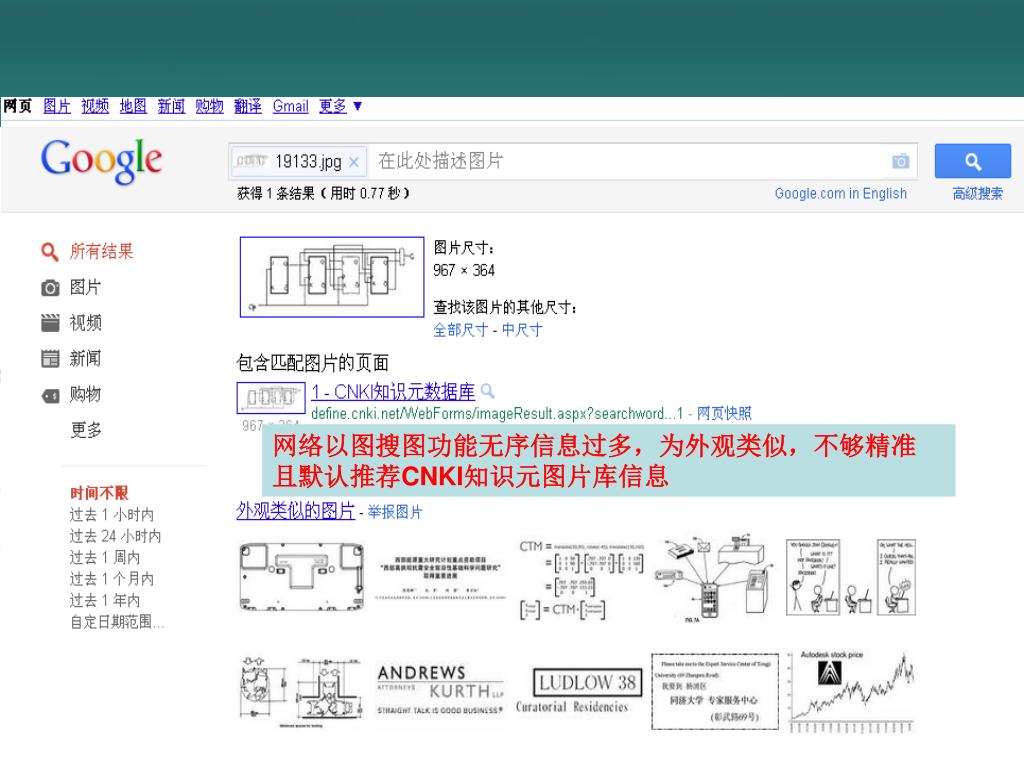Open the Autodesk stock price chart thumbnail
The image size is (1024, 768).
[851, 692]
